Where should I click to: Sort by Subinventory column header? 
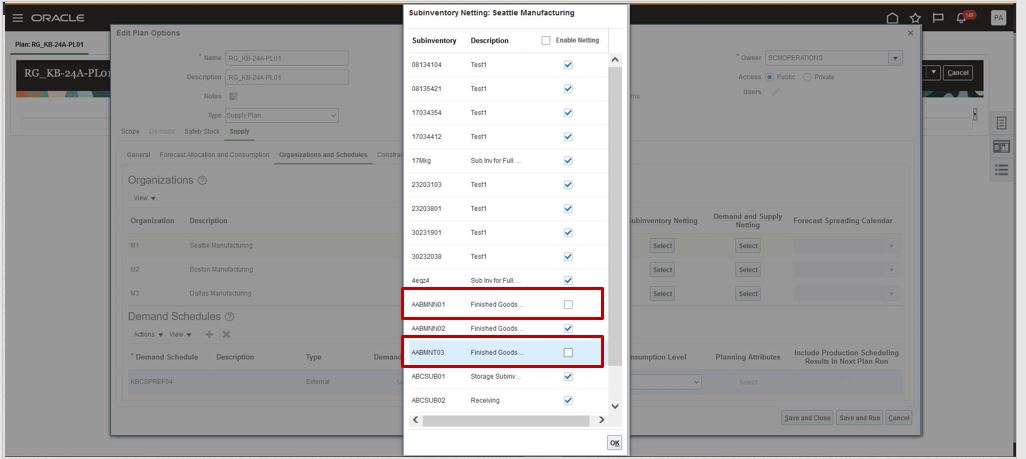pos(434,41)
